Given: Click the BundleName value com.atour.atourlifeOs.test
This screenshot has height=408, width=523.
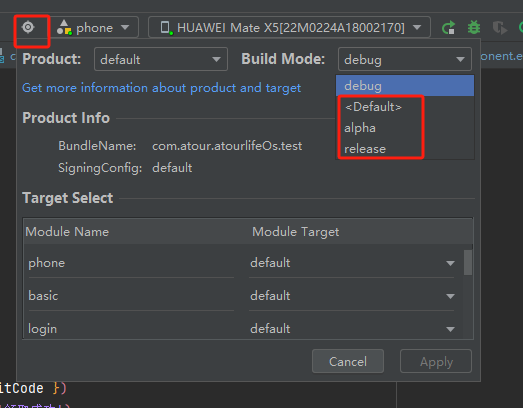Looking at the screenshot, I should click(227, 146).
